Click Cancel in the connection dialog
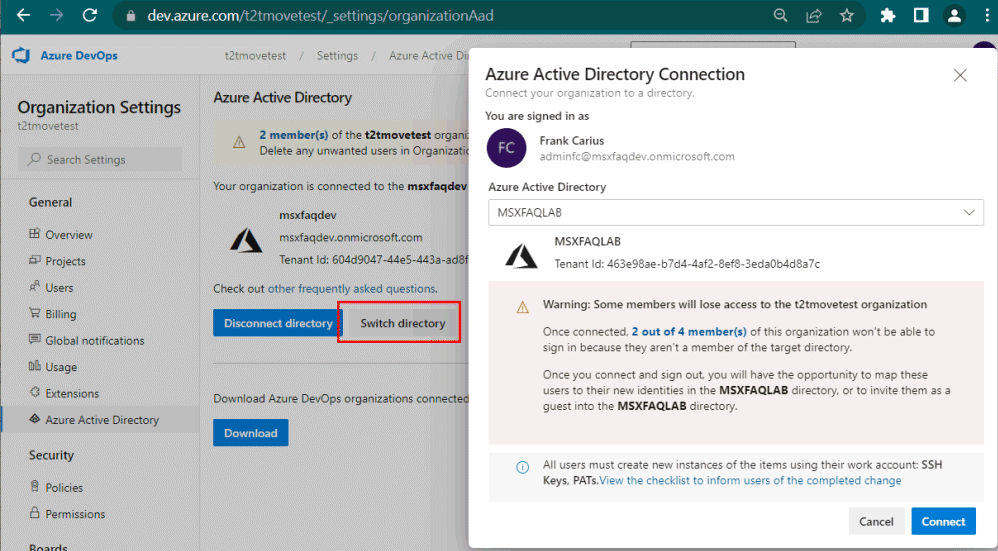The width and height of the screenshot is (998, 551). click(876, 521)
